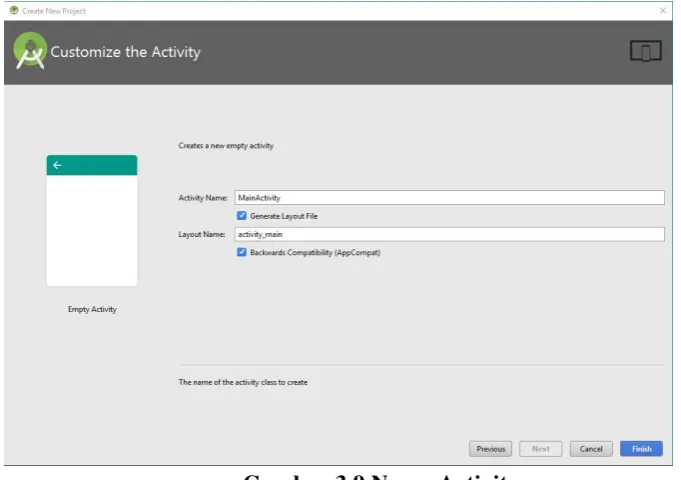The width and height of the screenshot is (681, 480).
Task: Click the Activity Name input field
Action: (450, 198)
